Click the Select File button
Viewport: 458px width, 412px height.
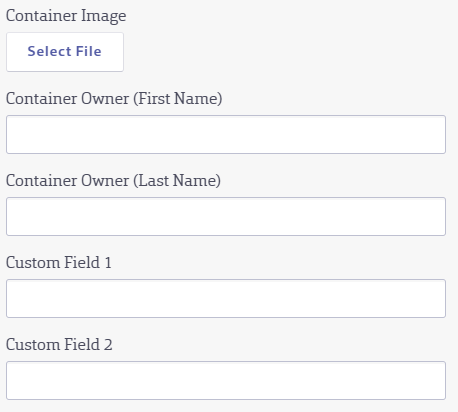(65, 52)
